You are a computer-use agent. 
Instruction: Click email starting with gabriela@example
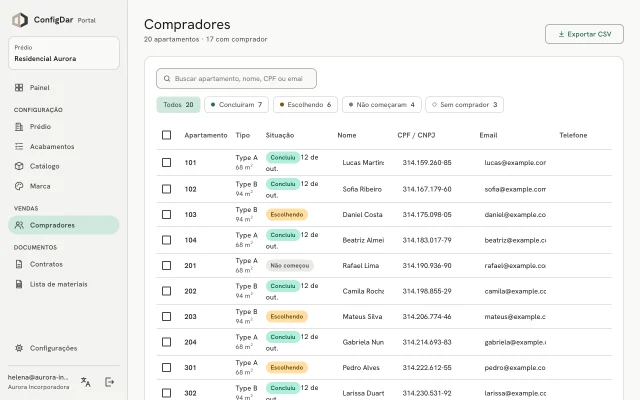[515, 342]
